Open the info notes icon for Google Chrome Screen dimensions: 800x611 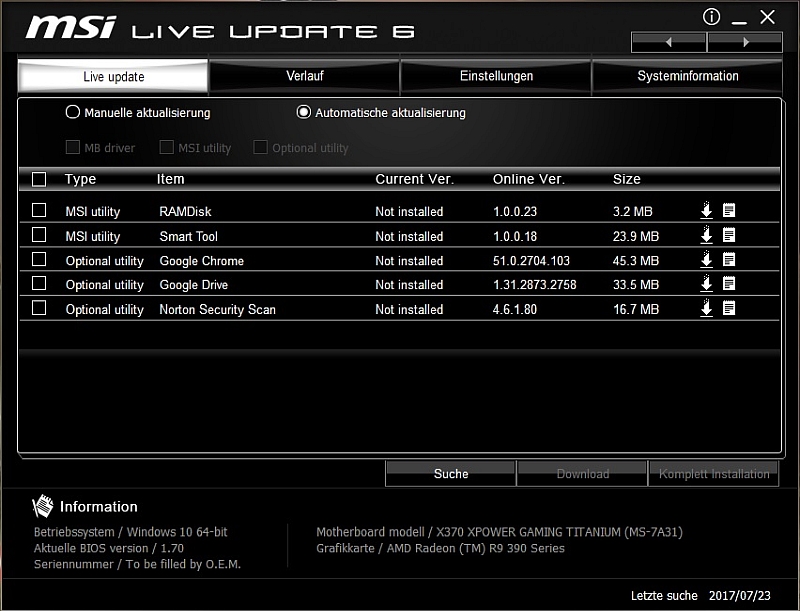point(729,259)
